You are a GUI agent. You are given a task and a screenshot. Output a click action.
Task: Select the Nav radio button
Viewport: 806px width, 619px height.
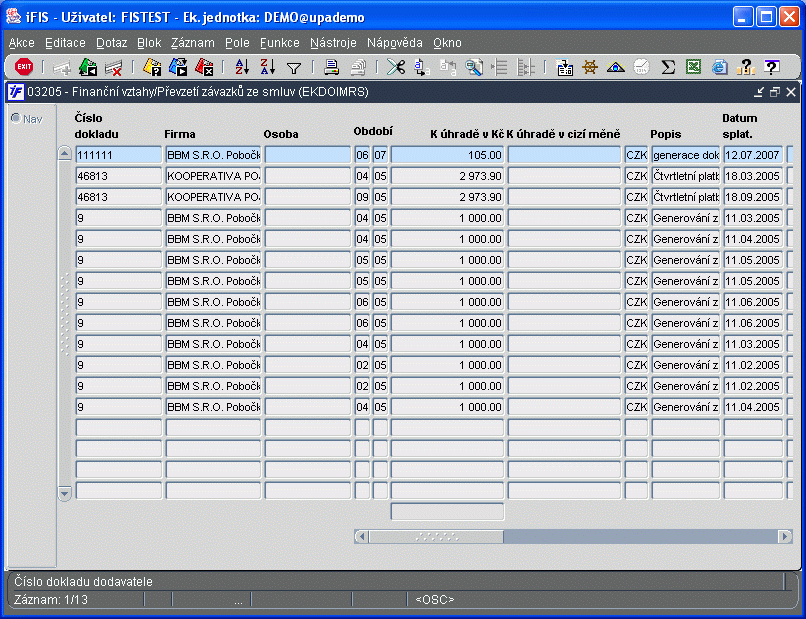click(16, 118)
